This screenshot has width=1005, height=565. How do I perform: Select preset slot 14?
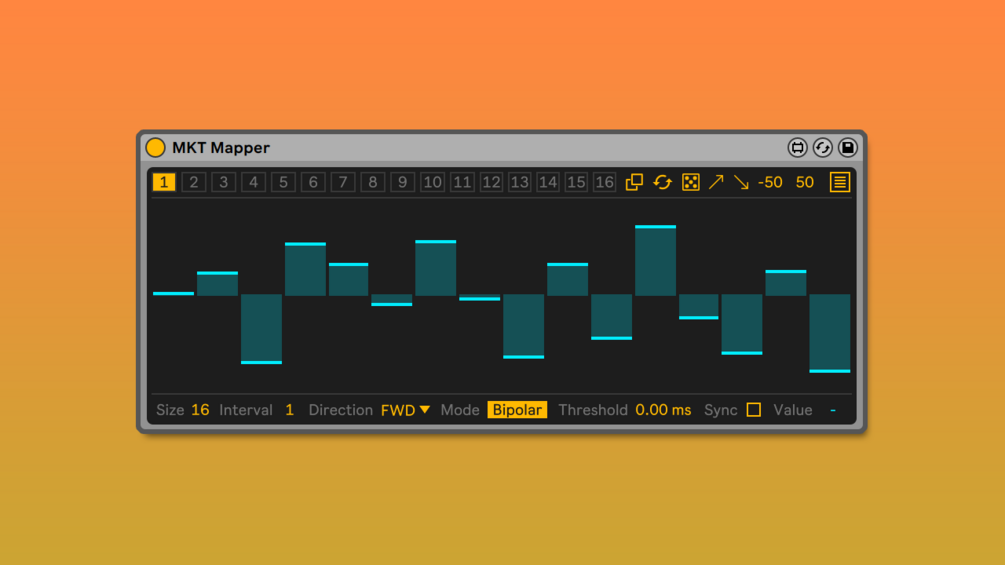tap(548, 182)
